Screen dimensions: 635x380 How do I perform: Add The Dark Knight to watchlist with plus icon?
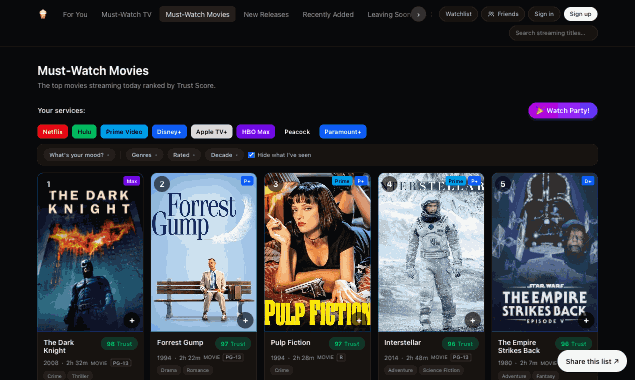132,320
